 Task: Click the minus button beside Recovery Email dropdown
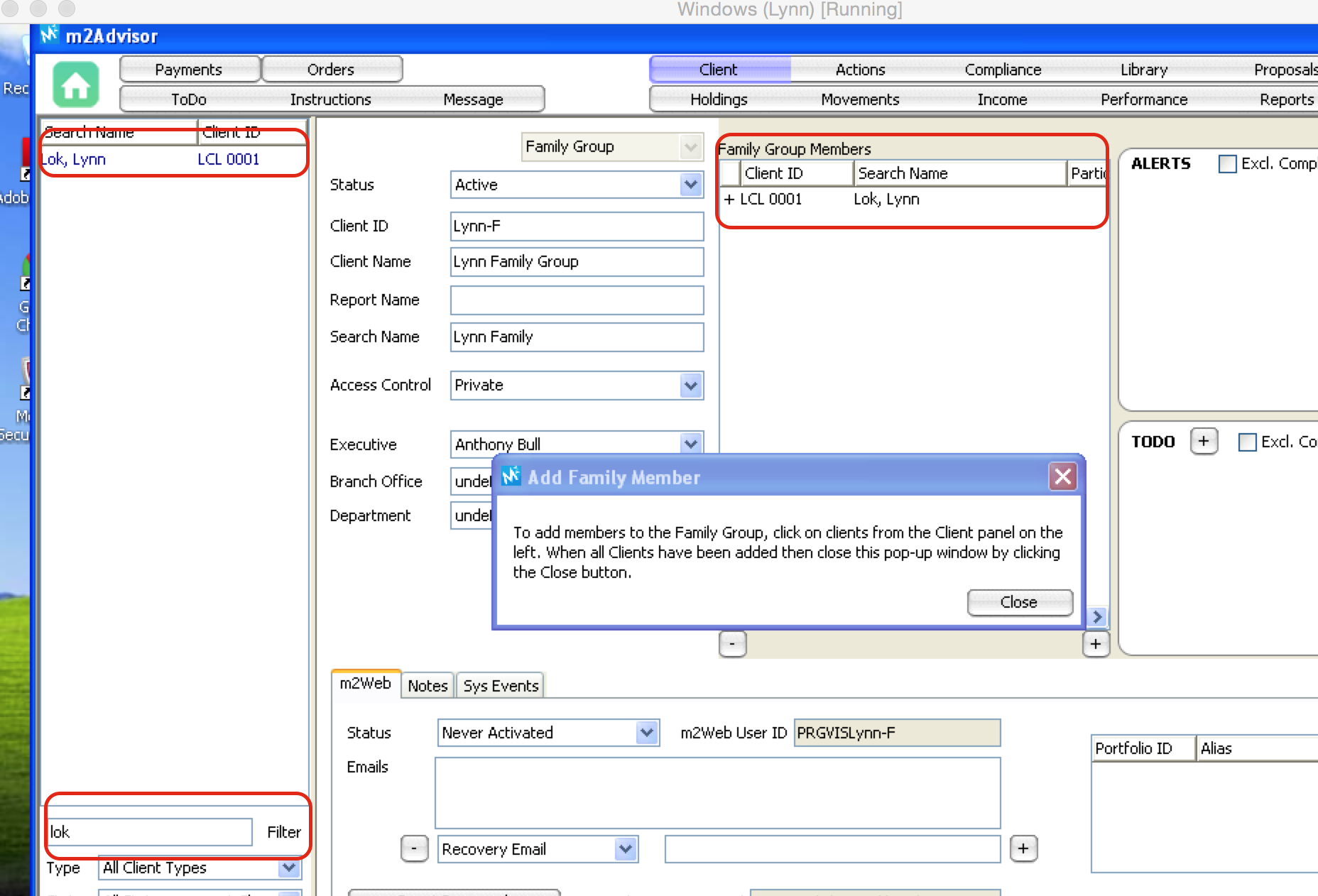click(414, 848)
